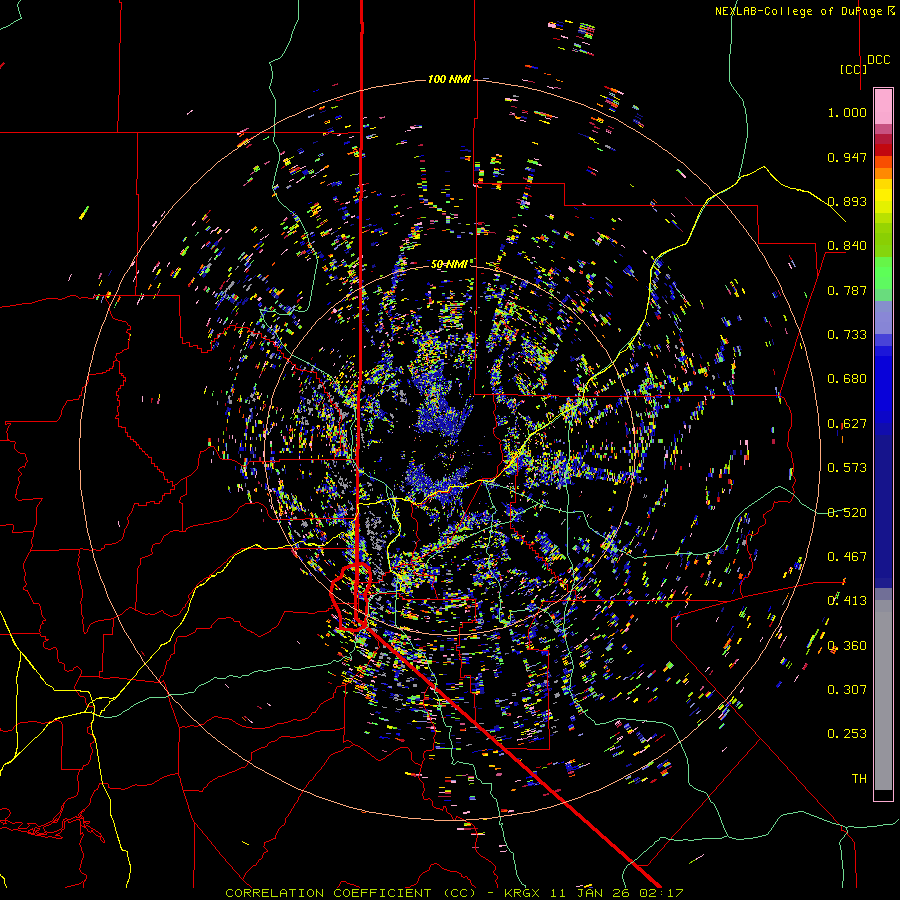The height and width of the screenshot is (900, 900).
Task: Select the 0.253 scale value
Action: [847, 734]
